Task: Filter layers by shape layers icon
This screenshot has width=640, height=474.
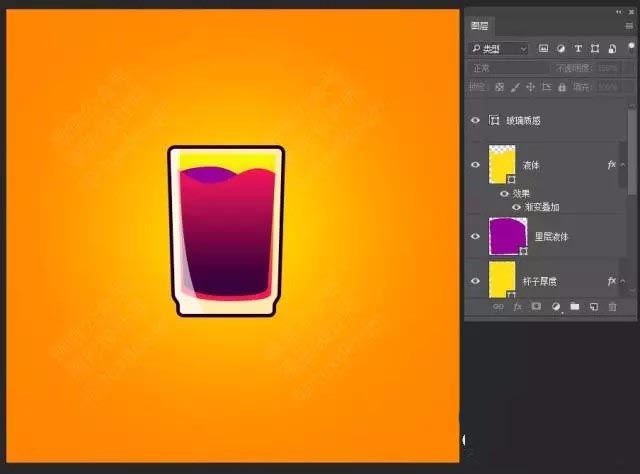Action: (x=595, y=49)
